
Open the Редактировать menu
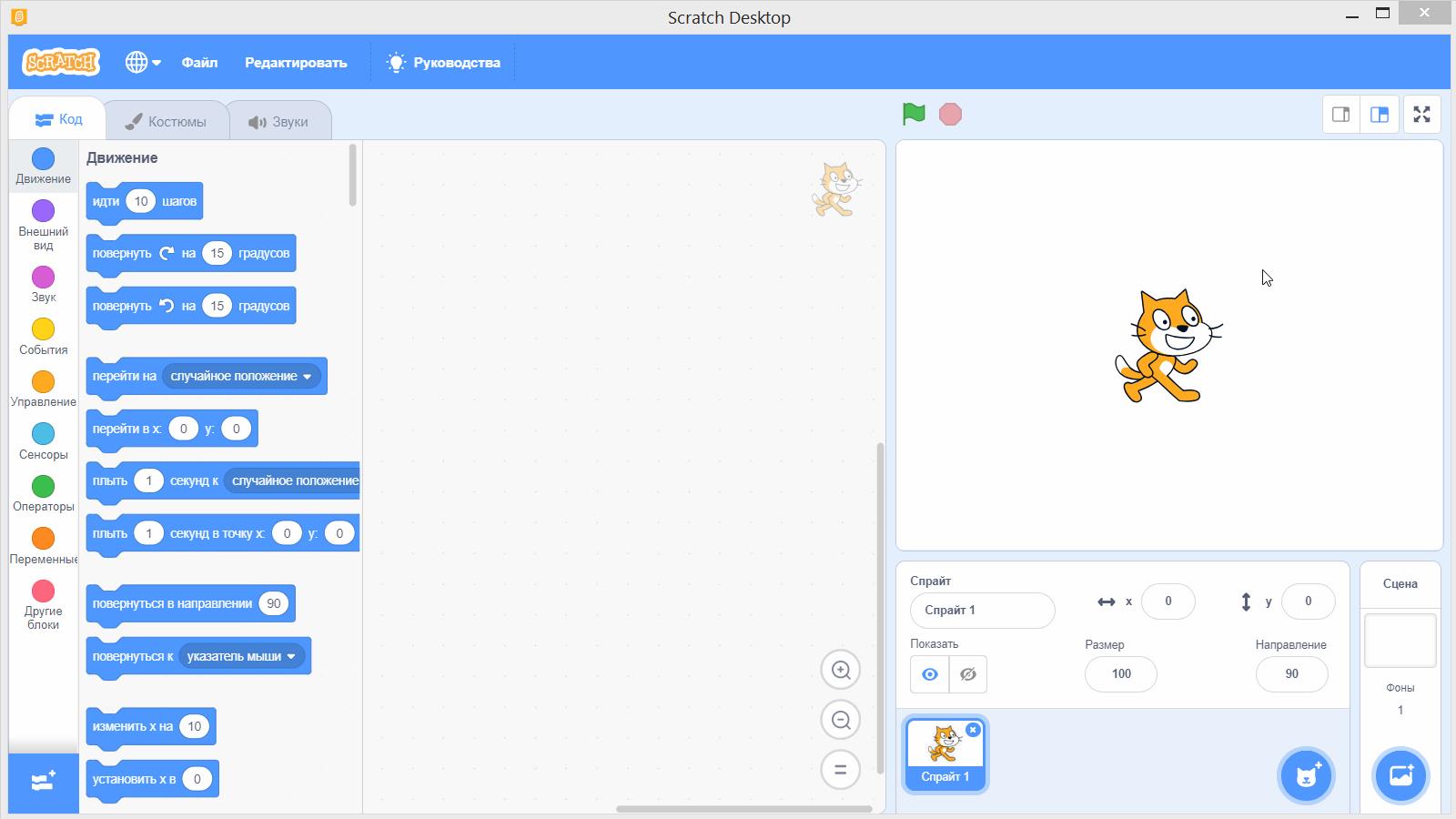[x=296, y=63]
